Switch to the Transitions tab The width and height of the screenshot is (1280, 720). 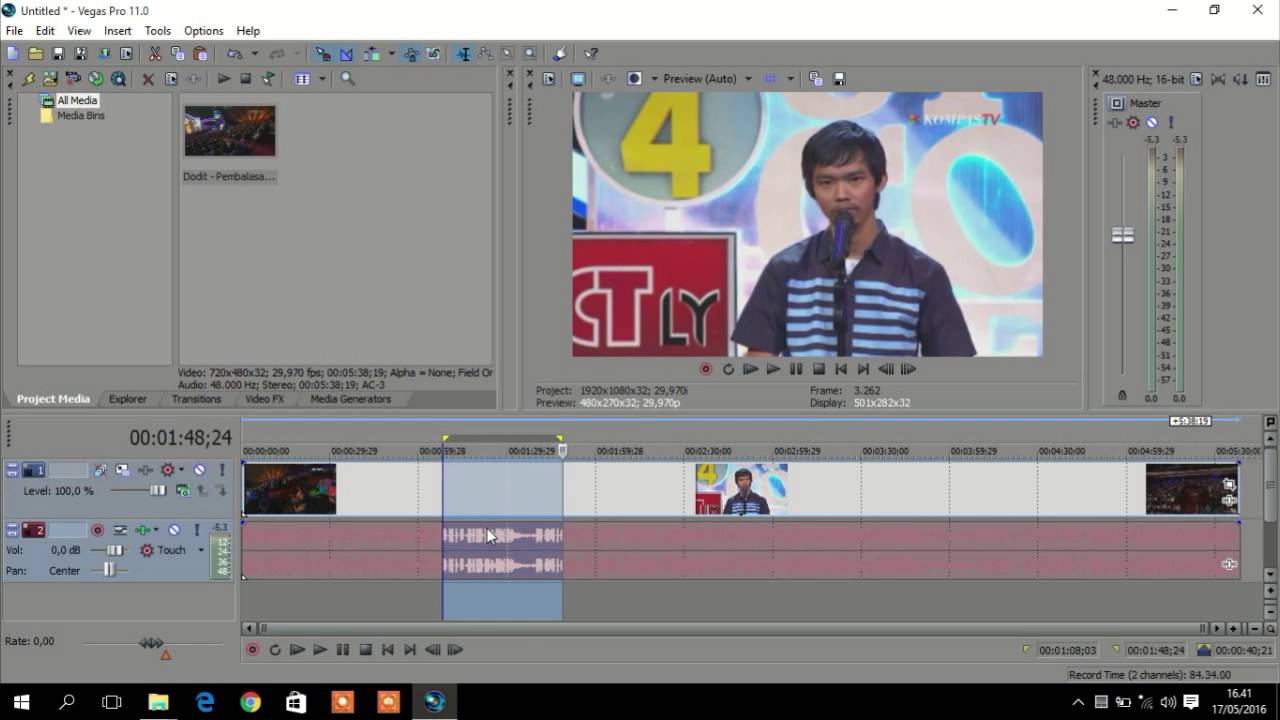click(x=196, y=399)
